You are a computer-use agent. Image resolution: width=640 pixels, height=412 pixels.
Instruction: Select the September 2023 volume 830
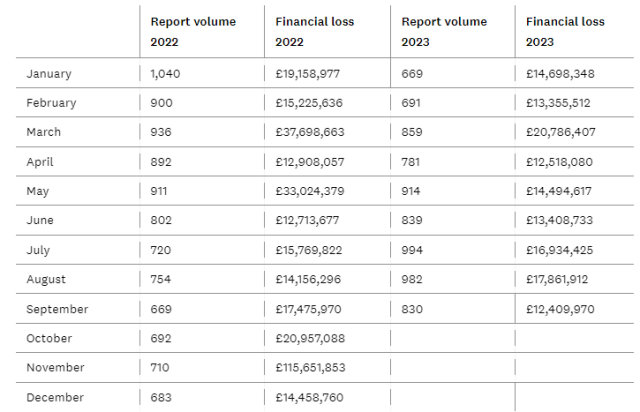pyautogui.click(x=412, y=309)
